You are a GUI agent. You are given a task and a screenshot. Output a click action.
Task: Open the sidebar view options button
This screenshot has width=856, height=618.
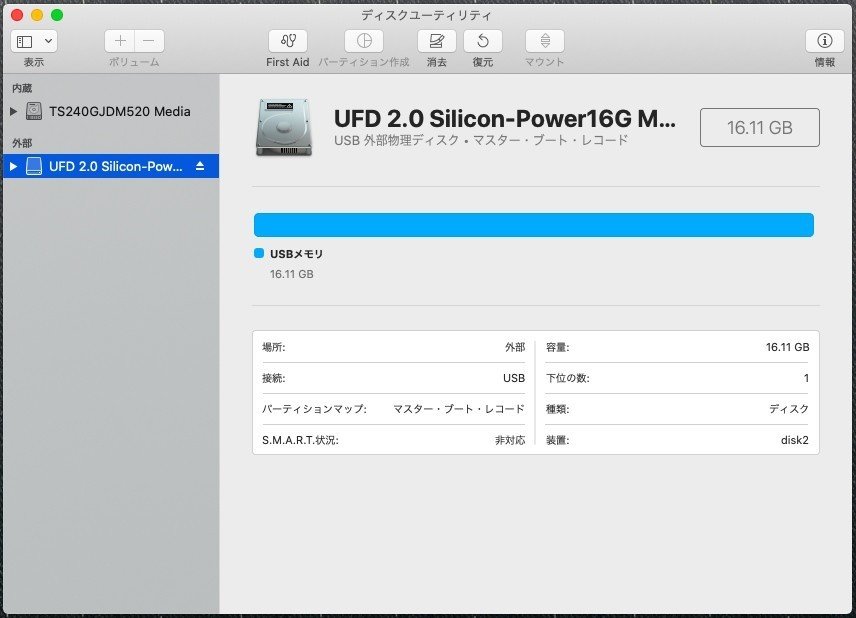34,41
